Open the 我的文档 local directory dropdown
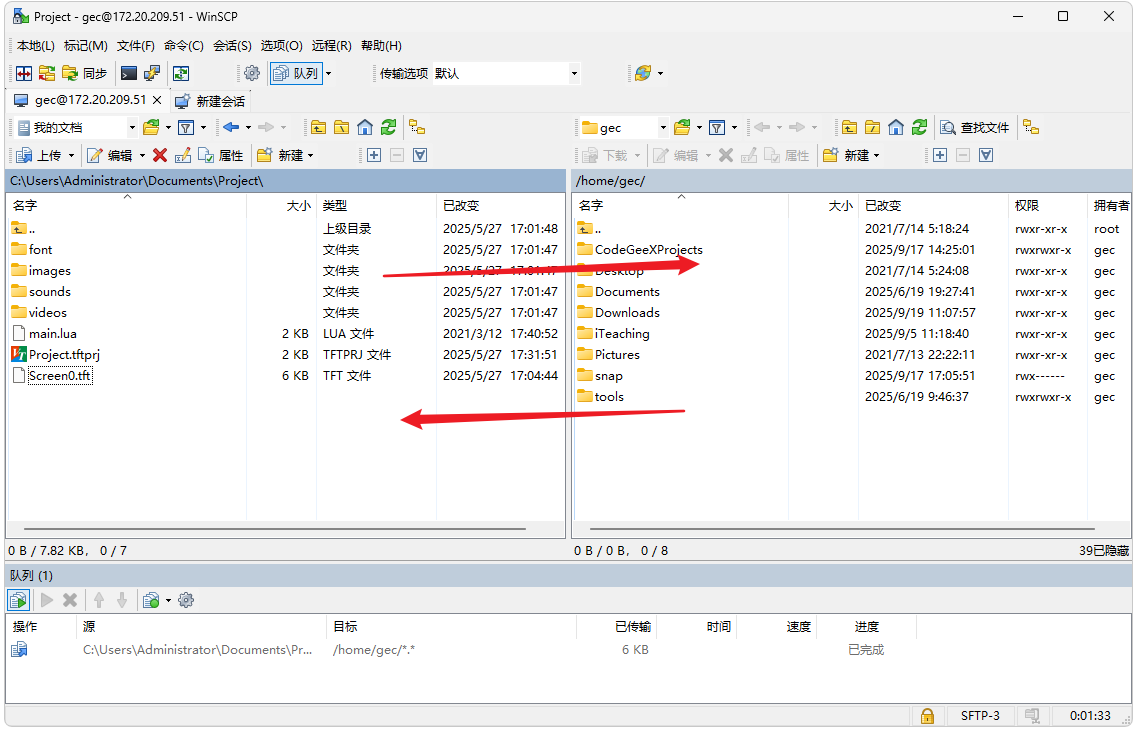Screen dimensions: 1137x731 [131, 127]
